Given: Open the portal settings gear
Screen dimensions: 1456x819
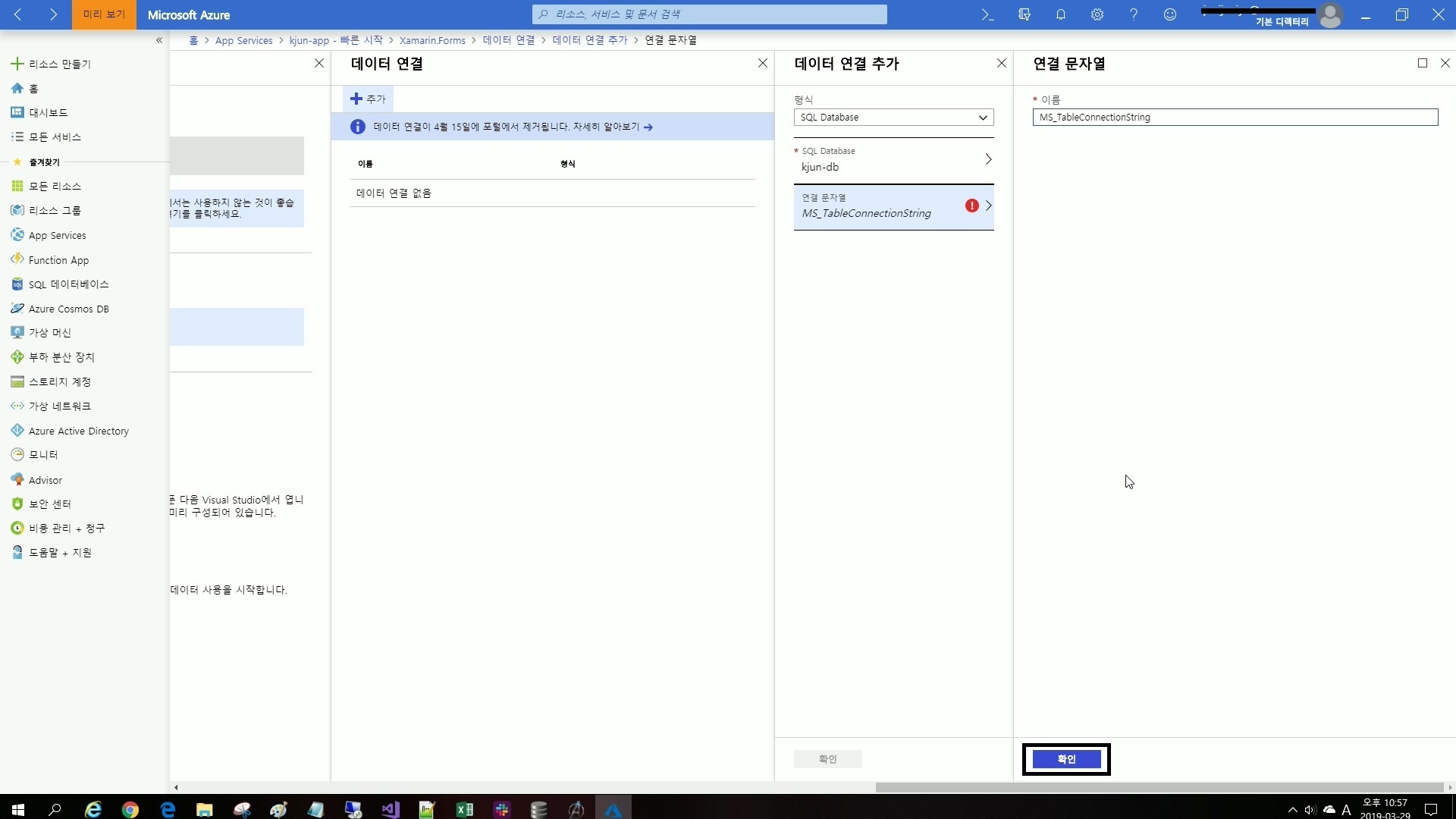Looking at the screenshot, I should coord(1097,14).
